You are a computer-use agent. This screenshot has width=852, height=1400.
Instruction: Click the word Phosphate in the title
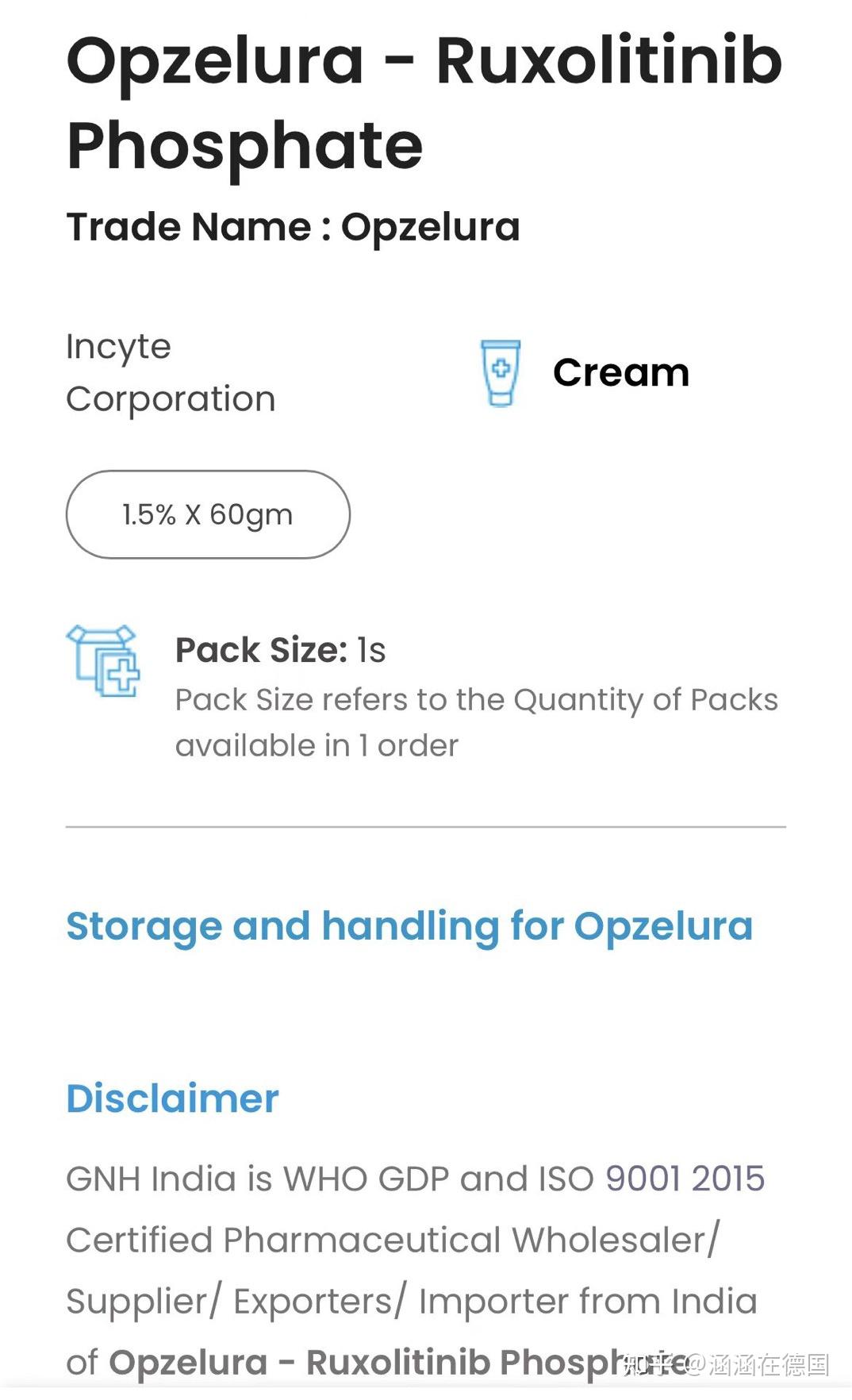(x=245, y=147)
